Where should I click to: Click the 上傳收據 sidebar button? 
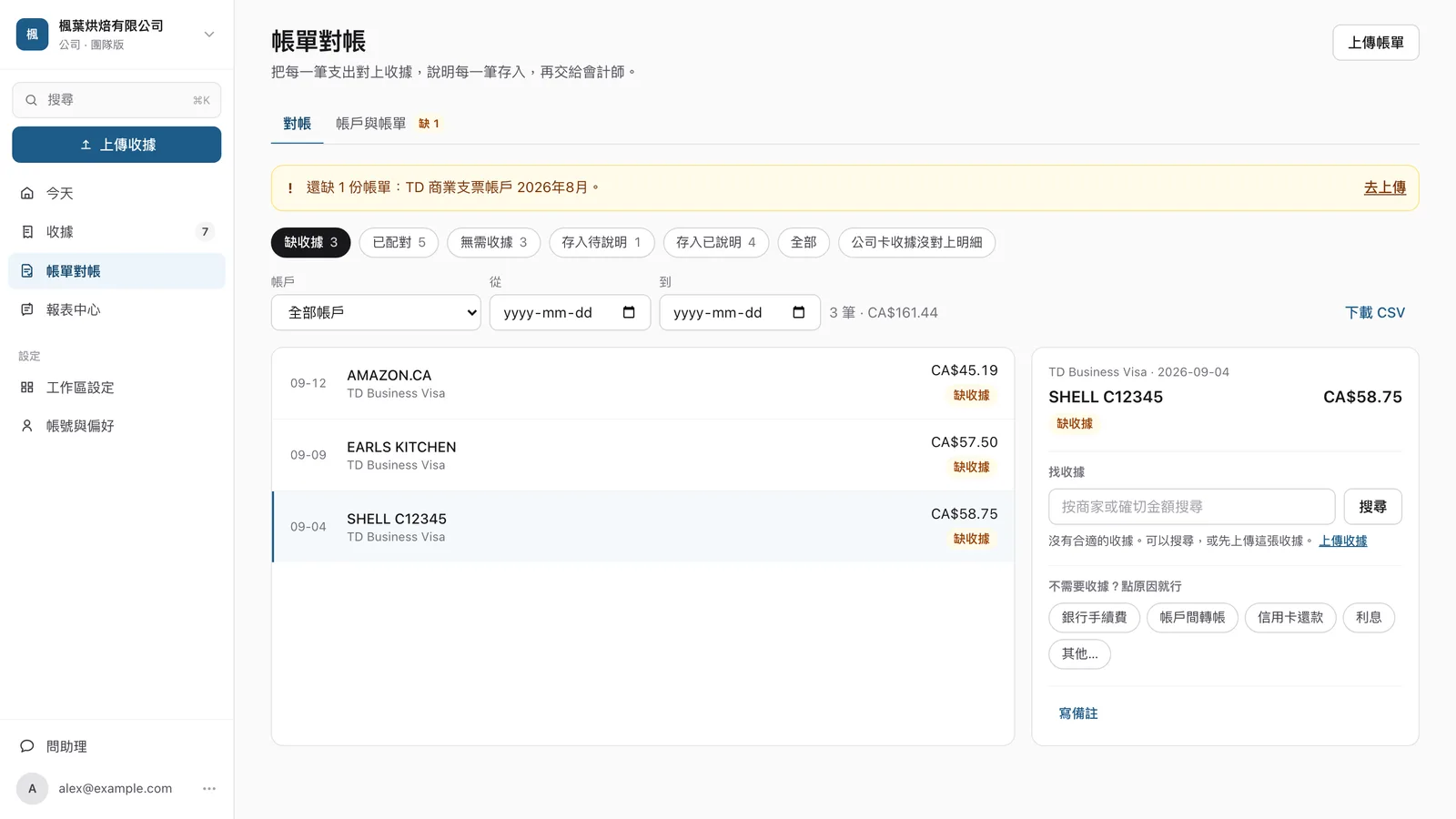pyautogui.click(x=116, y=145)
